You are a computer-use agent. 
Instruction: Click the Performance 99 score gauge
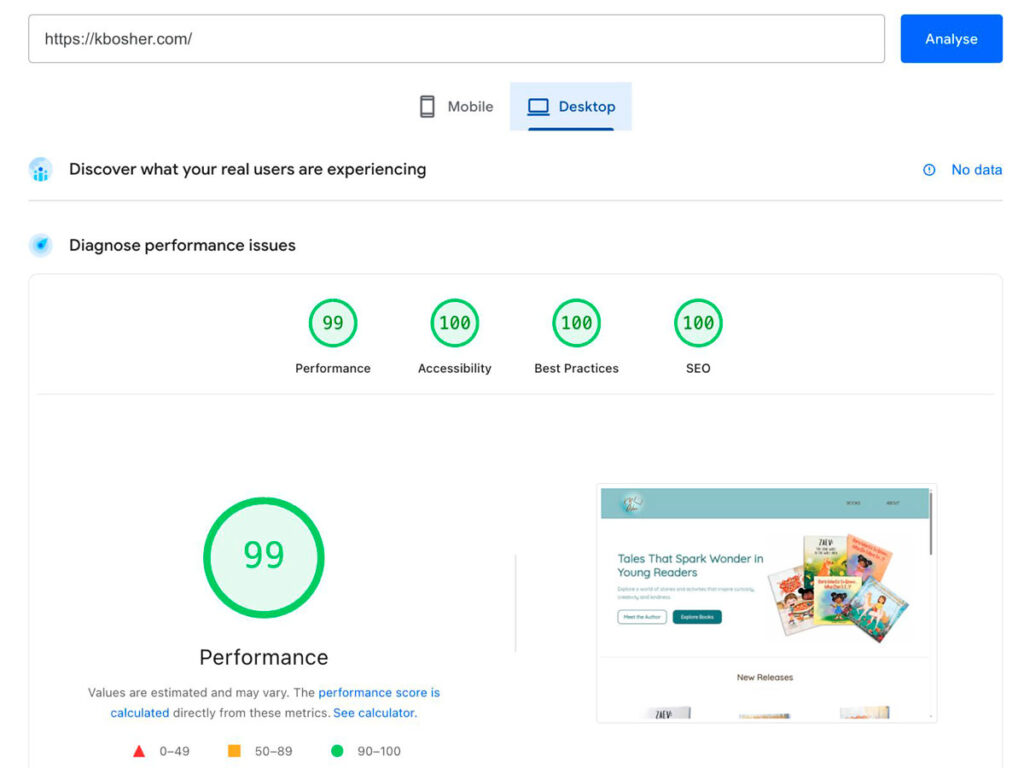[333, 323]
